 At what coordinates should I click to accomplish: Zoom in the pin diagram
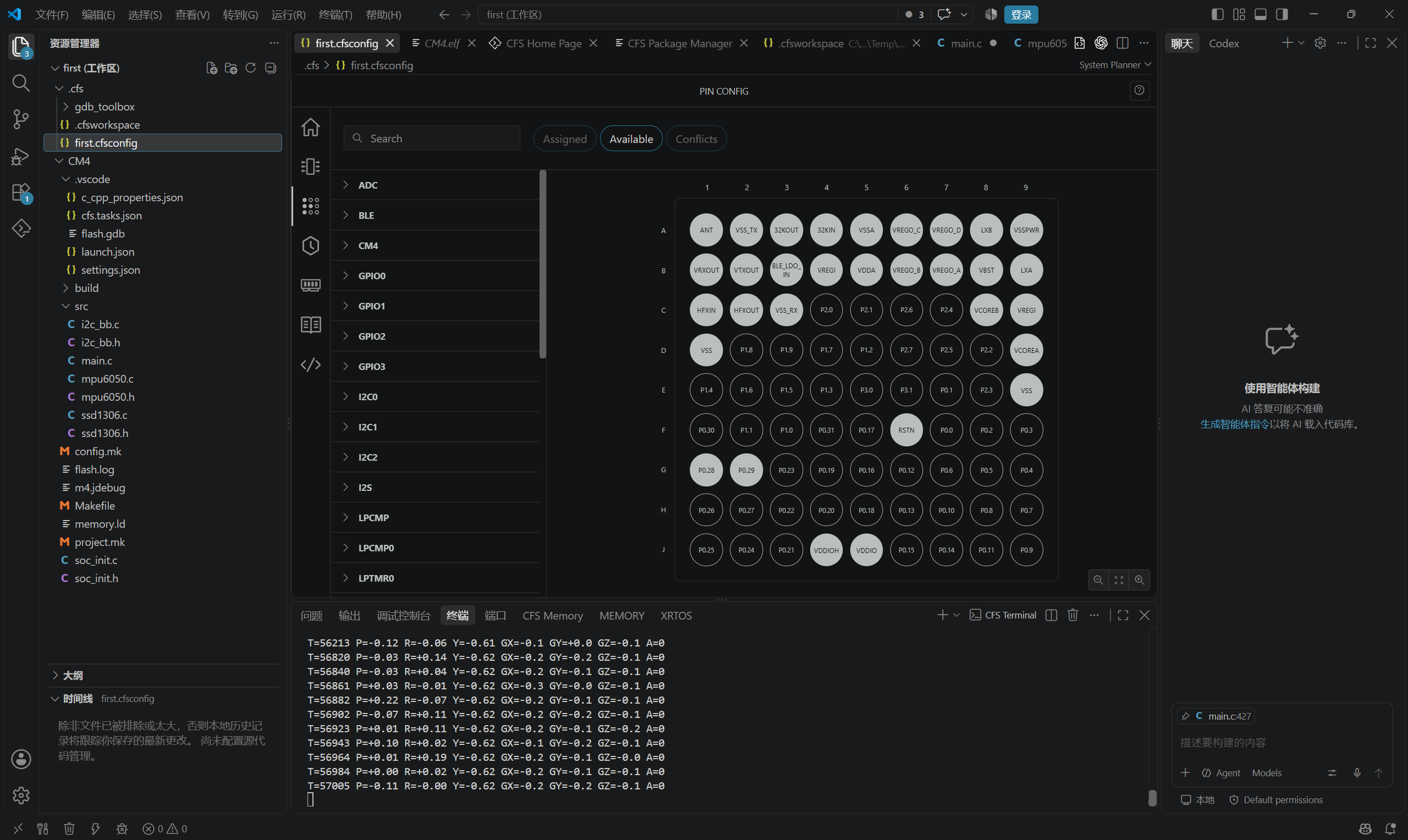coord(1139,579)
